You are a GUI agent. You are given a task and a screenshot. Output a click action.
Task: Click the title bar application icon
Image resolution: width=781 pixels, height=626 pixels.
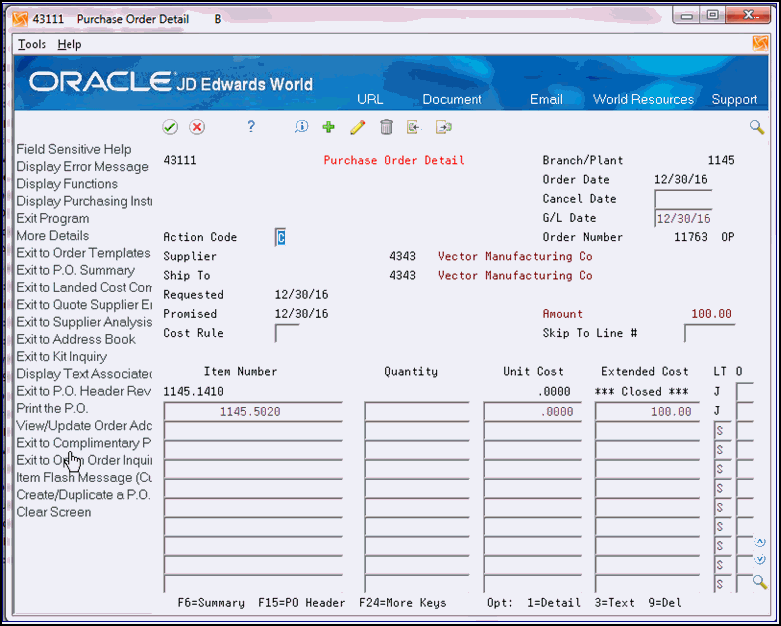20,19
